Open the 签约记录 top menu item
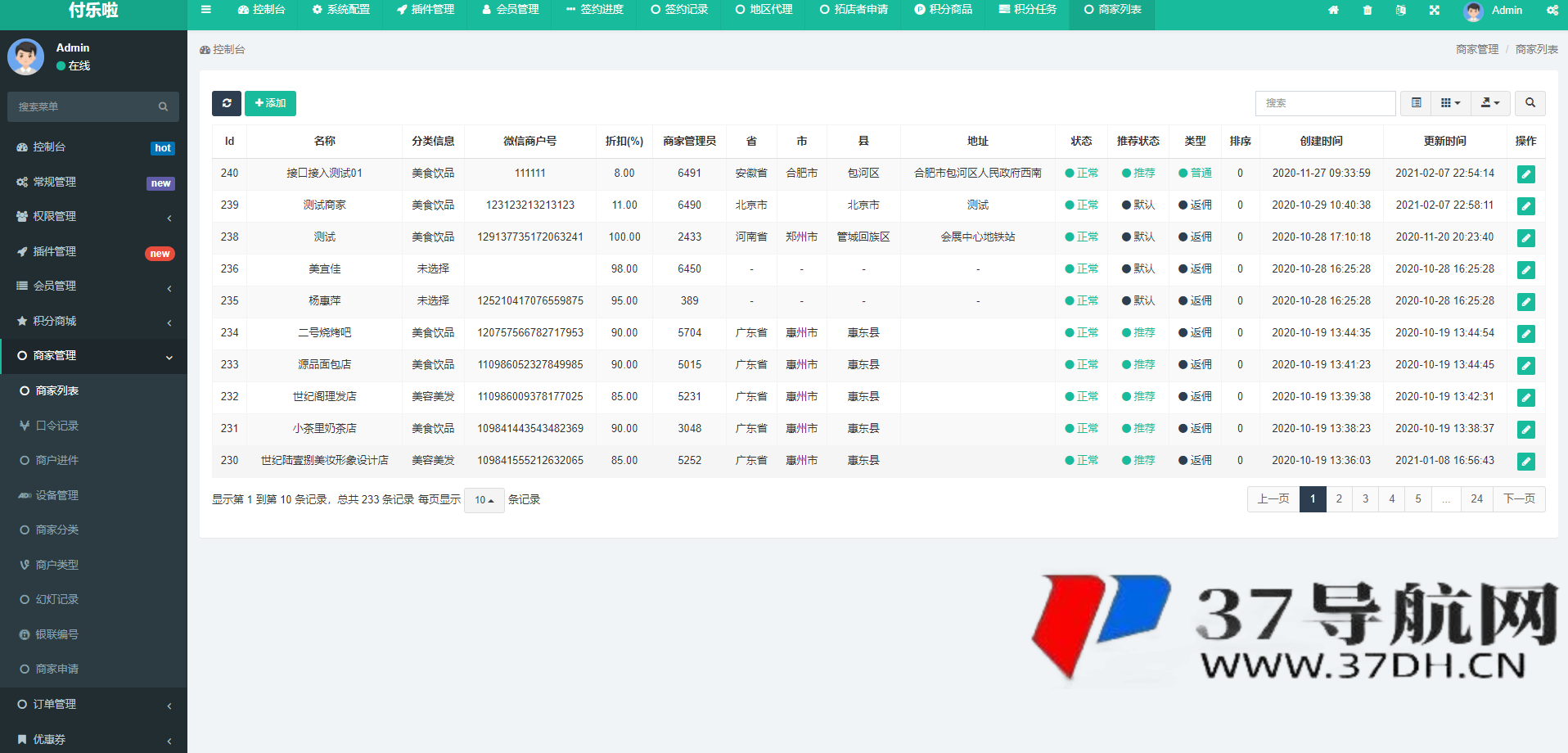 (678, 11)
